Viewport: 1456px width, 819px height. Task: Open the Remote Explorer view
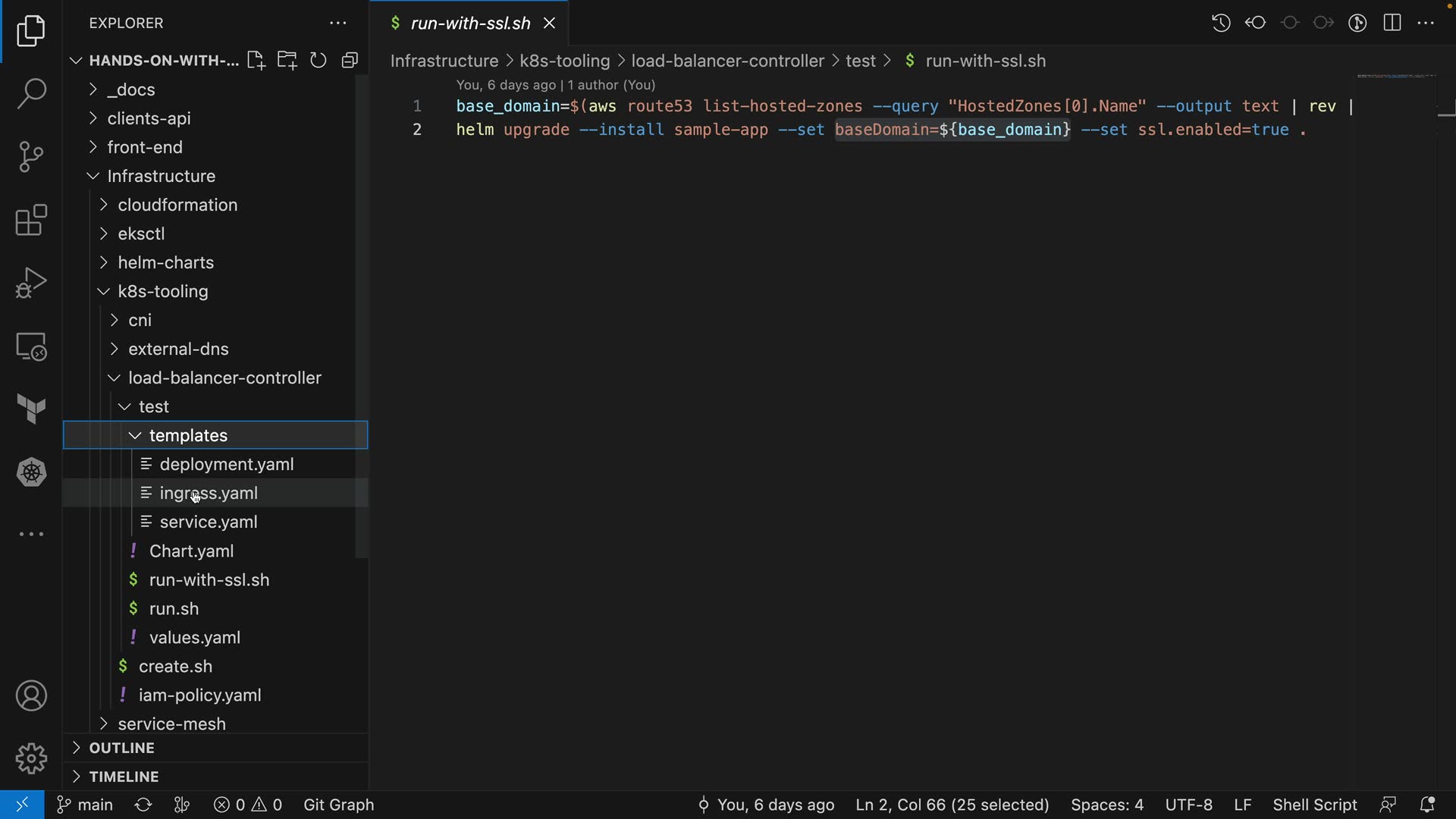pyautogui.click(x=31, y=347)
